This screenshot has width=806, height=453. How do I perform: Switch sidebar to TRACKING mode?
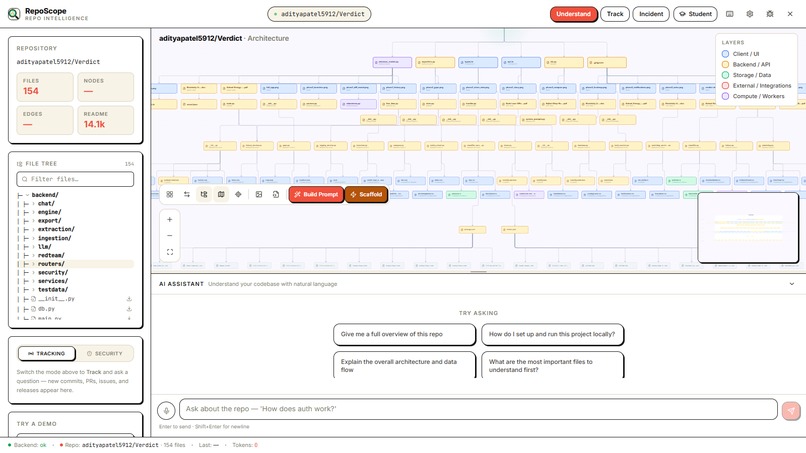point(47,354)
